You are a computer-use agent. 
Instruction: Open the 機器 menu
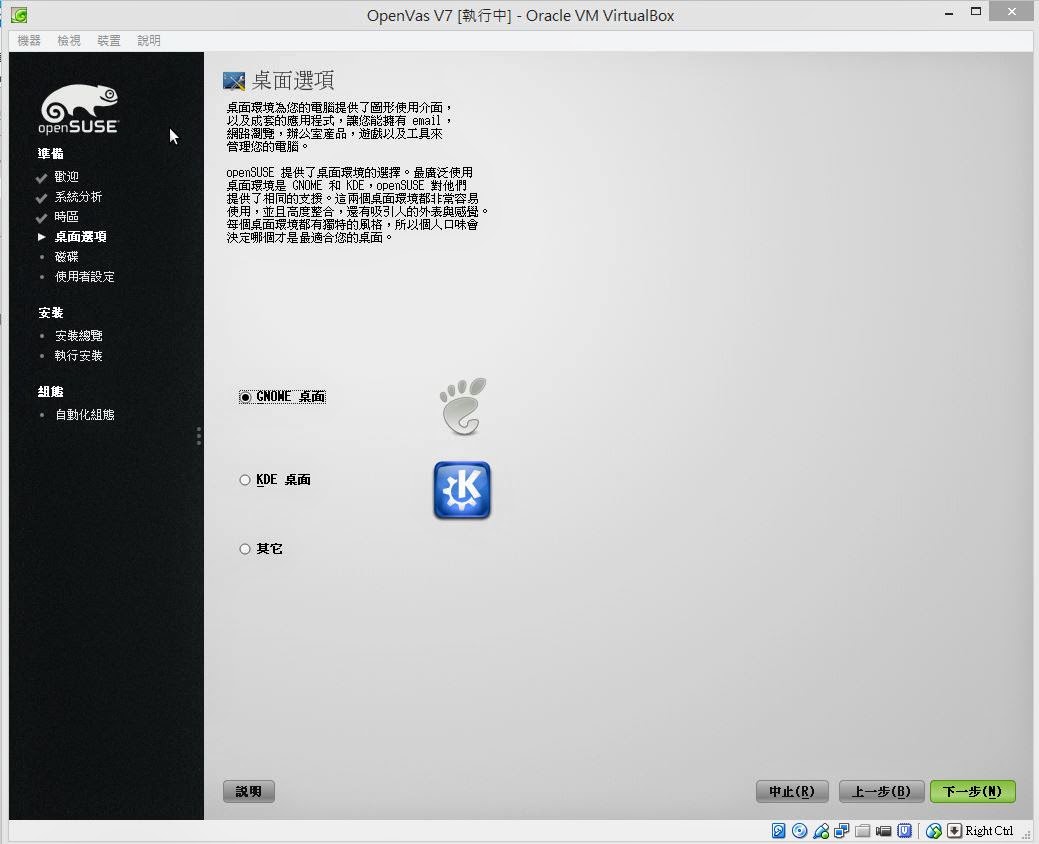(x=28, y=40)
